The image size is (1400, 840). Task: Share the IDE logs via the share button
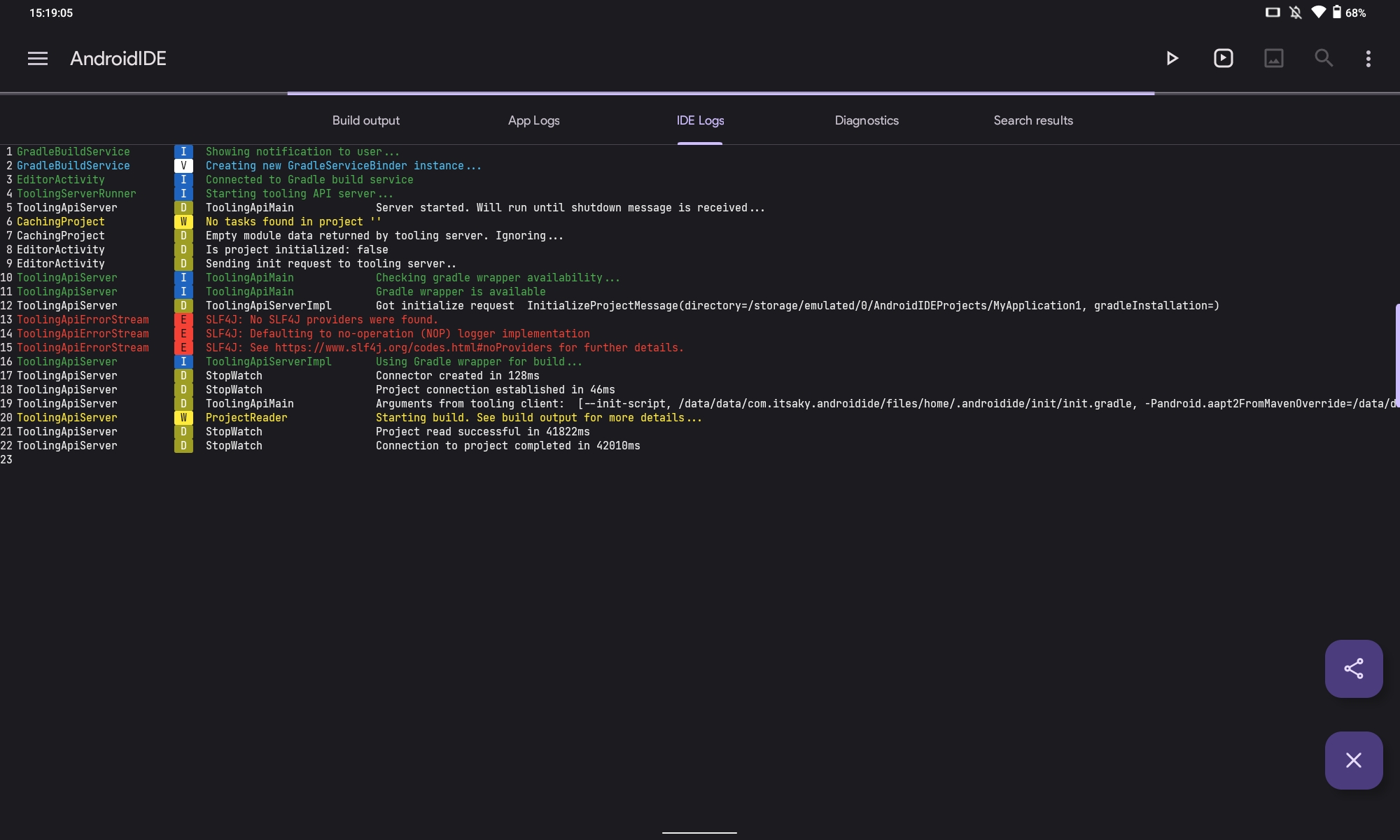pyautogui.click(x=1353, y=668)
